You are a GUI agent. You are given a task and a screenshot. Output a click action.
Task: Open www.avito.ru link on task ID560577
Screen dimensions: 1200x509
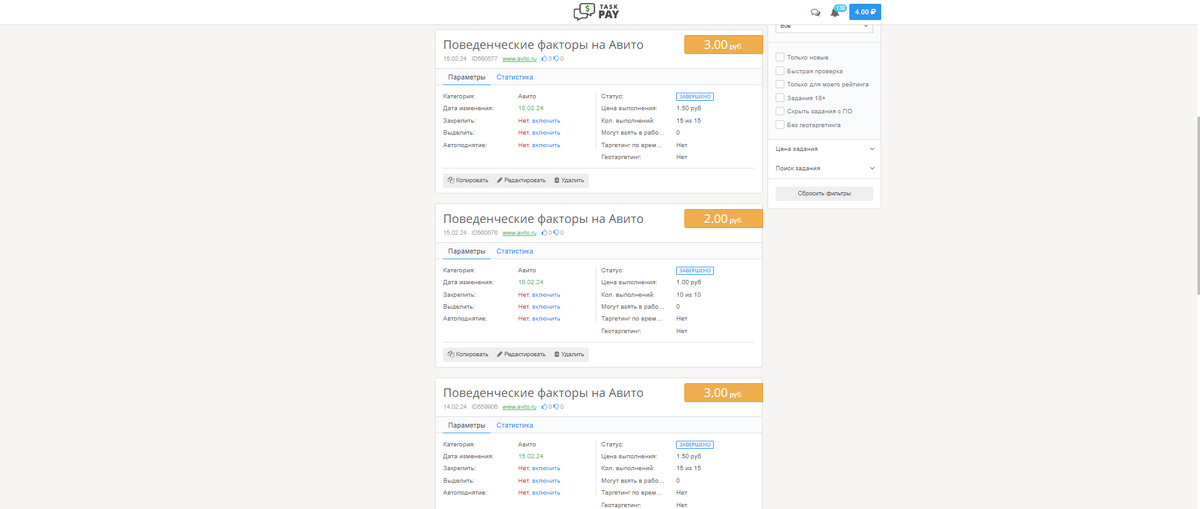pyautogui.click(x=519, y=59)
